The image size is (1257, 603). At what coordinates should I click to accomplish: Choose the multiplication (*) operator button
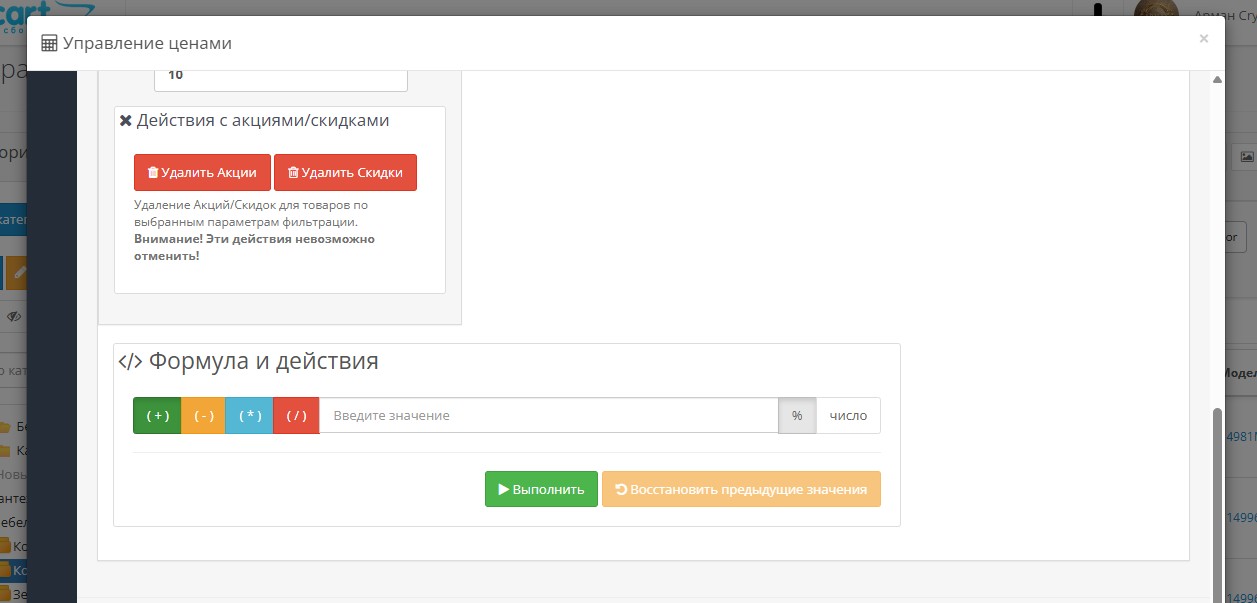(x=249, y=416)
